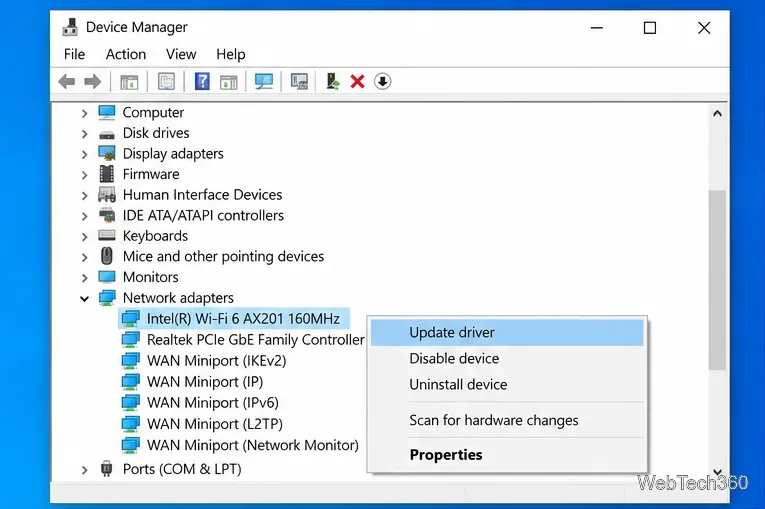Click the Properties sheet toolbar icon
Image resolution: width=765 pixels, height=509 pixels.
click(166, 81)
